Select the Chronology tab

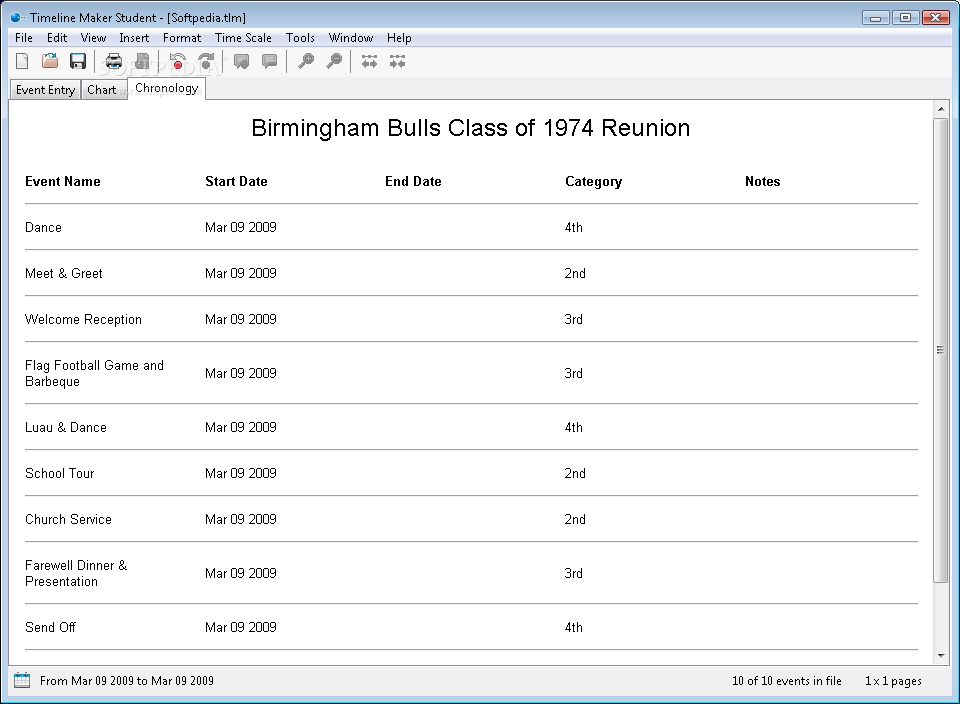click(x=167, y=88)
